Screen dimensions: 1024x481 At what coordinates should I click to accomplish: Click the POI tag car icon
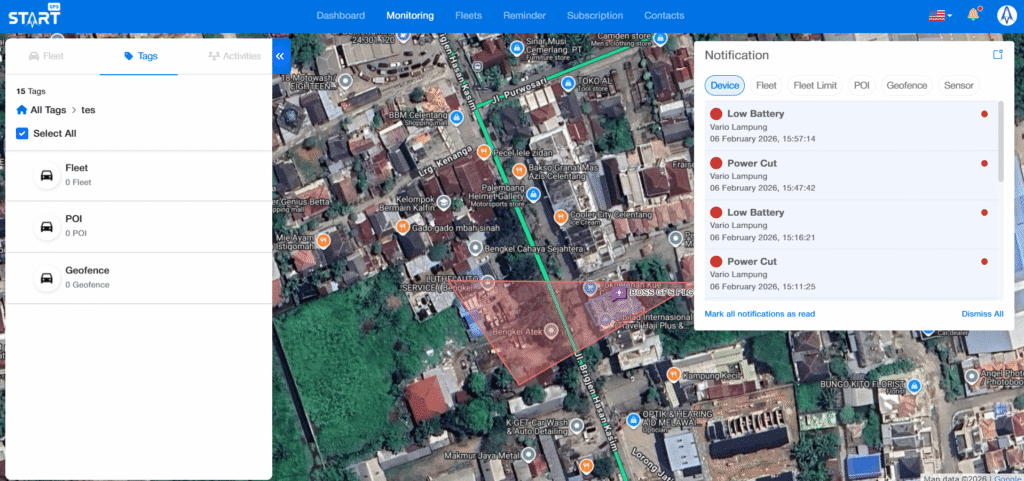(x=46, y=227)
